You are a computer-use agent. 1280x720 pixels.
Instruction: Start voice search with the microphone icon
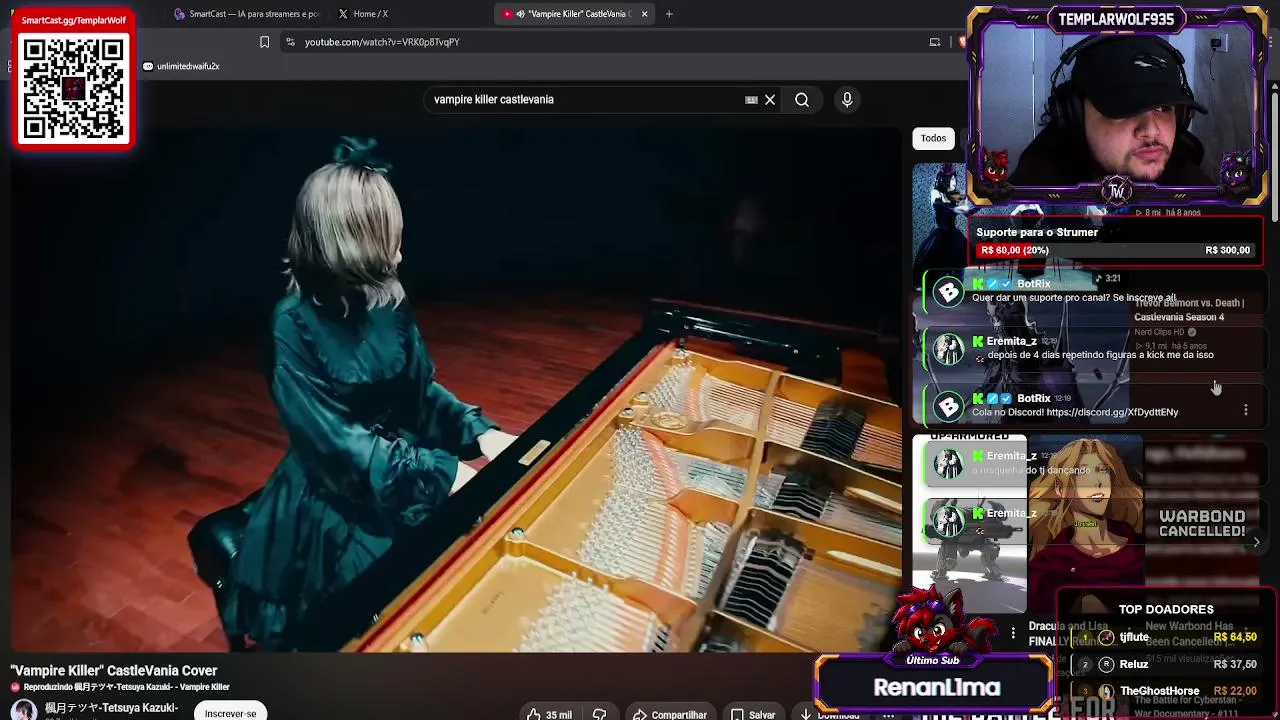point(847,100)
